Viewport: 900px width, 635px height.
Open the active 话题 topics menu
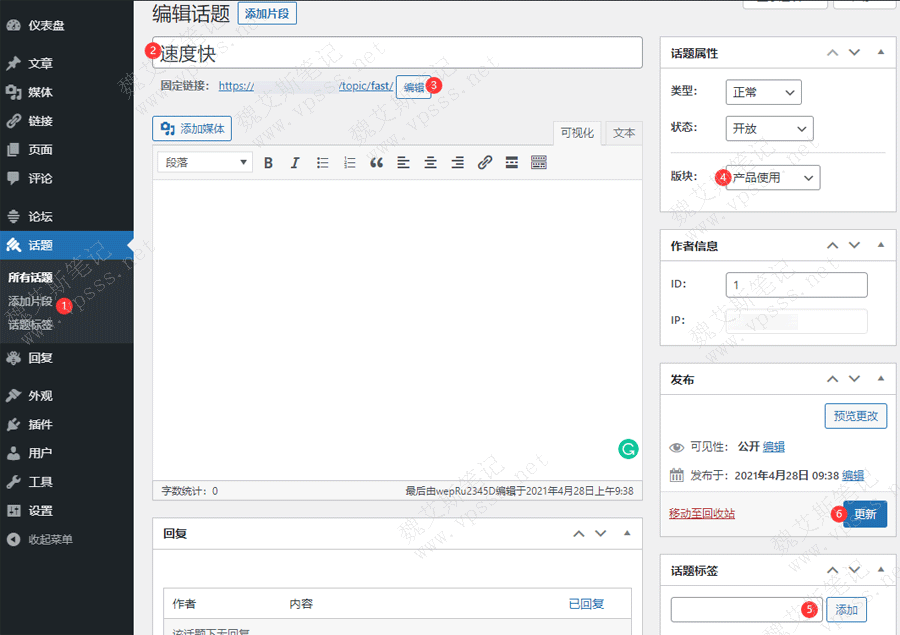(67, 245)
